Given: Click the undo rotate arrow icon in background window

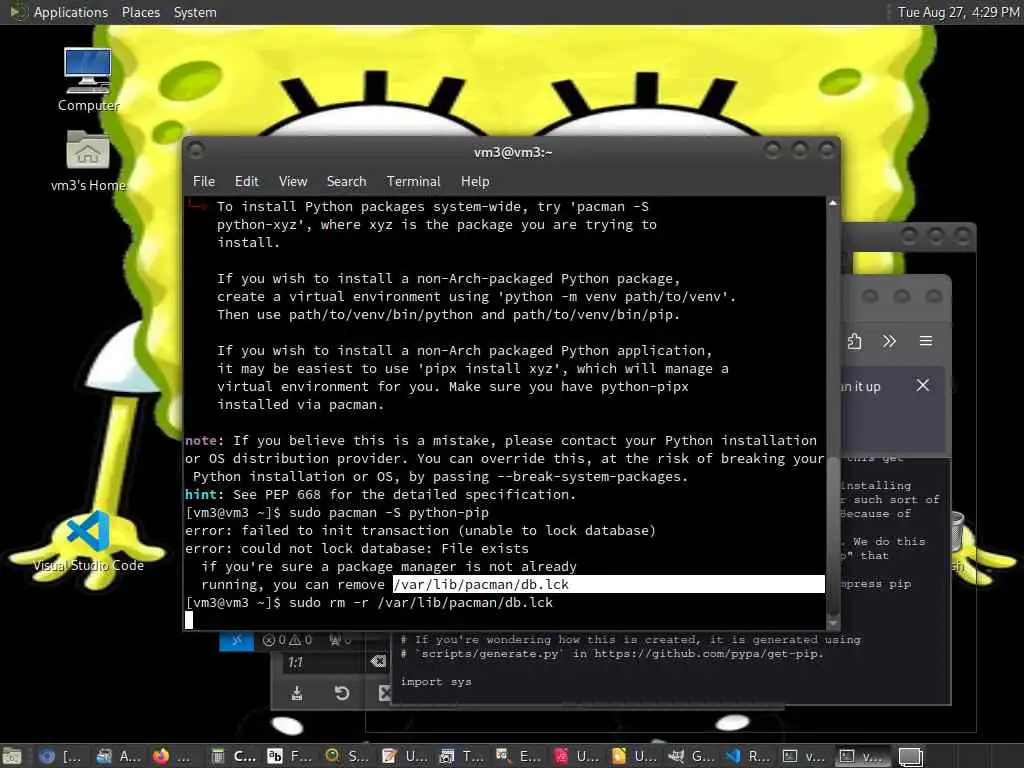Looking at the screenshot, I should coord(342,693).
